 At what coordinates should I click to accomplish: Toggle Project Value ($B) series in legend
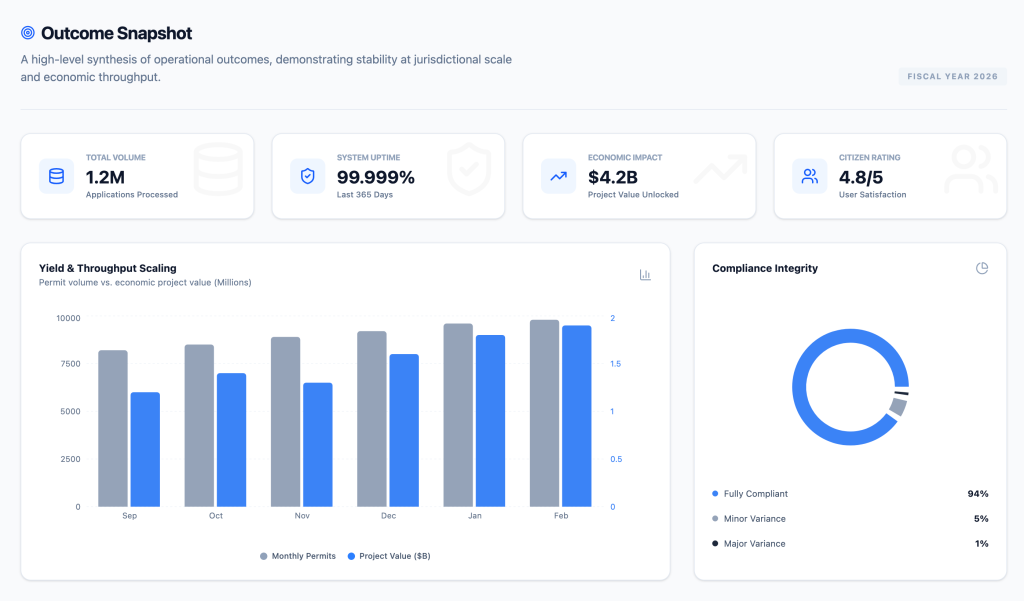point(388,556)
